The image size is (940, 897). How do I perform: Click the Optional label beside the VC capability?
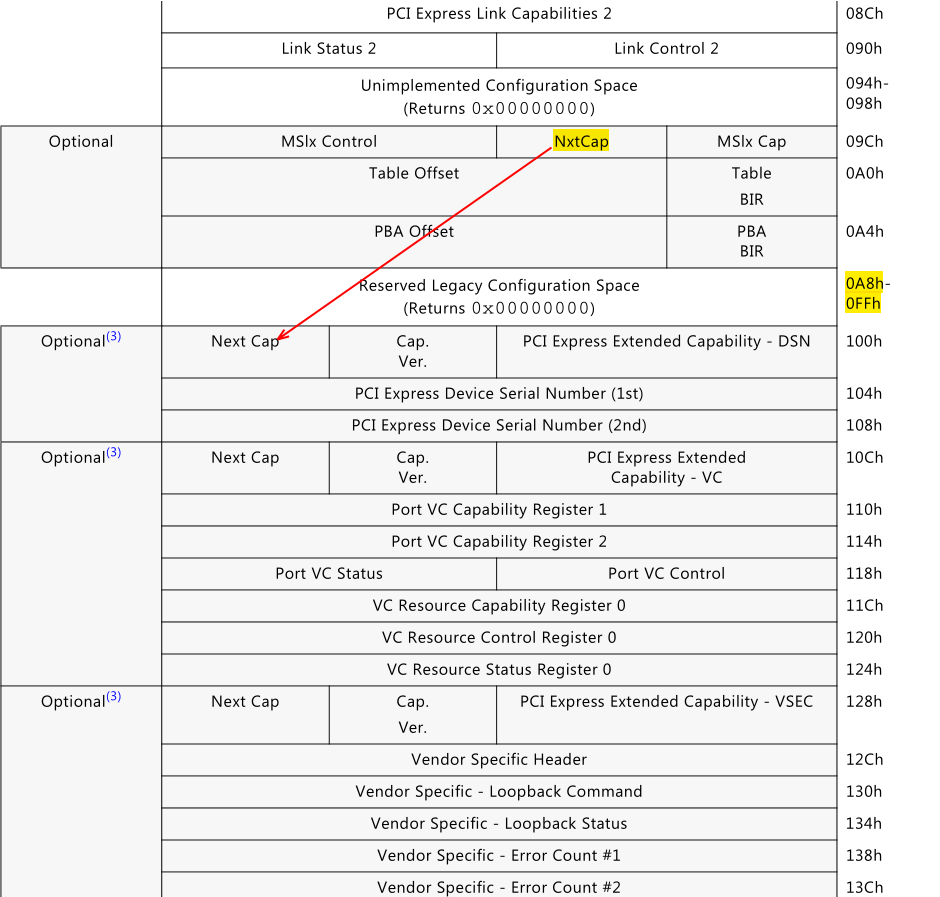pos(73,458)
